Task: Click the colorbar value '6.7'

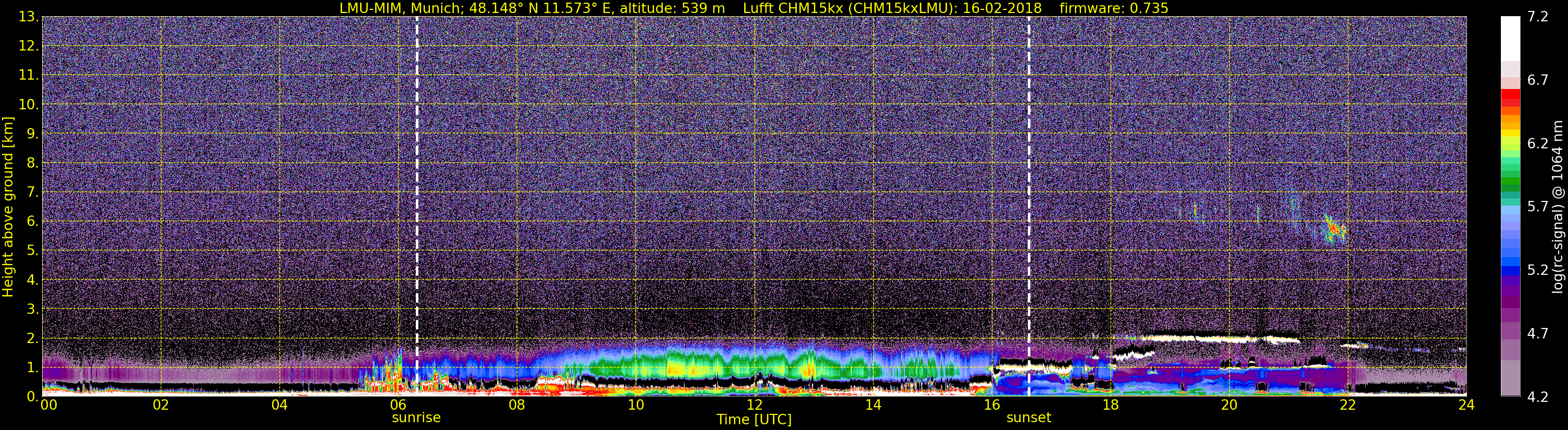Action: point(1538,80)
